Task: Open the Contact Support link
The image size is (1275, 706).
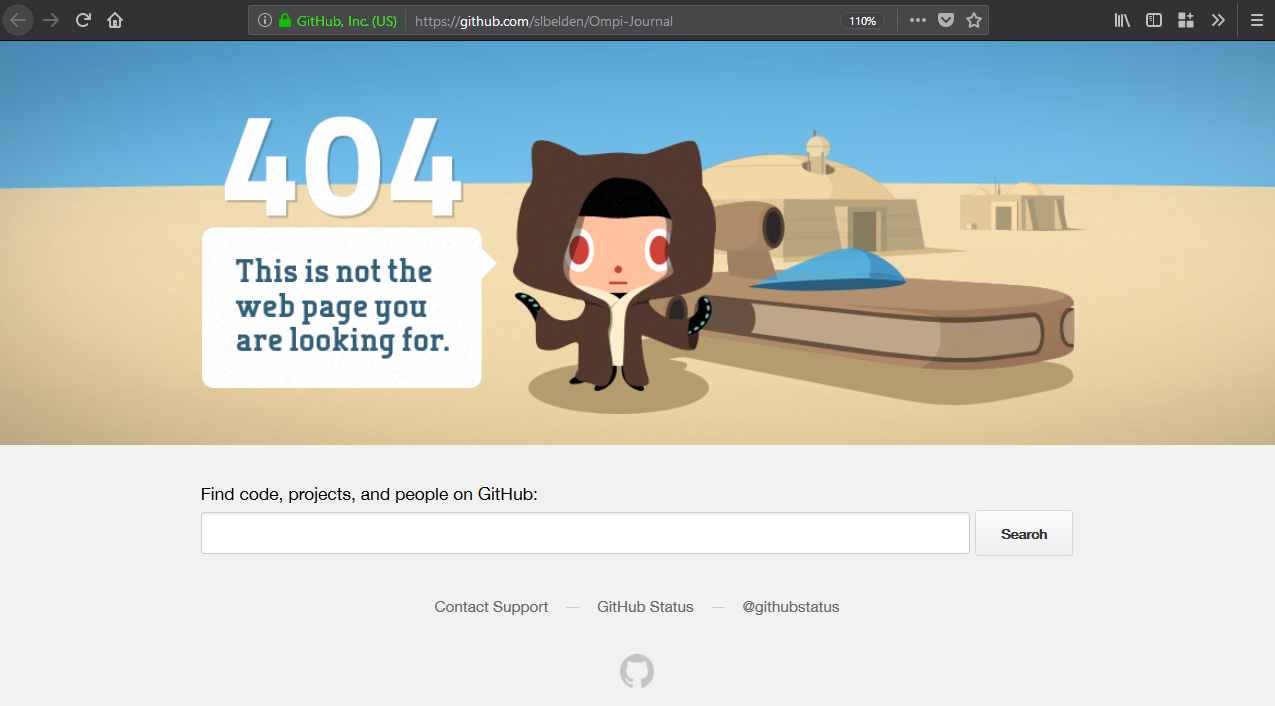Action: [x=491, y=607]
